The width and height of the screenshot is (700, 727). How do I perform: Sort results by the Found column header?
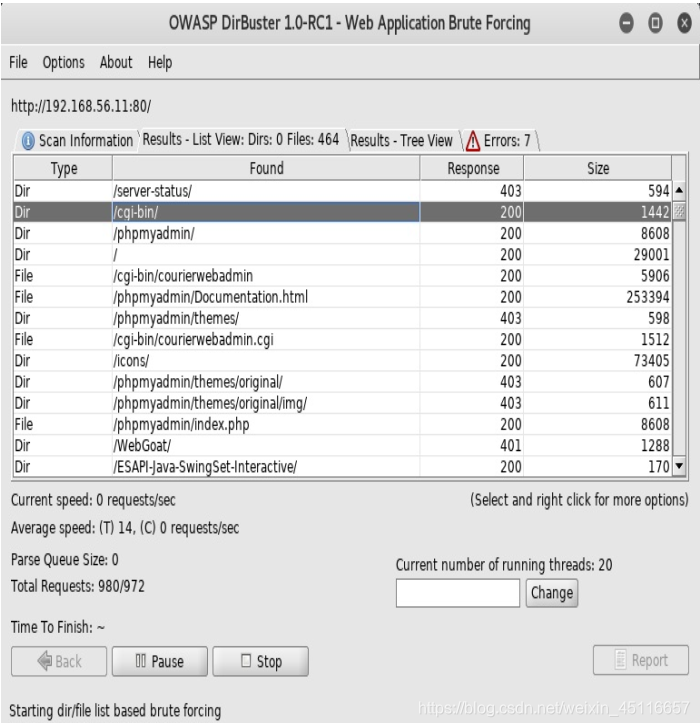pyautogui.click(x=266, y=169)
